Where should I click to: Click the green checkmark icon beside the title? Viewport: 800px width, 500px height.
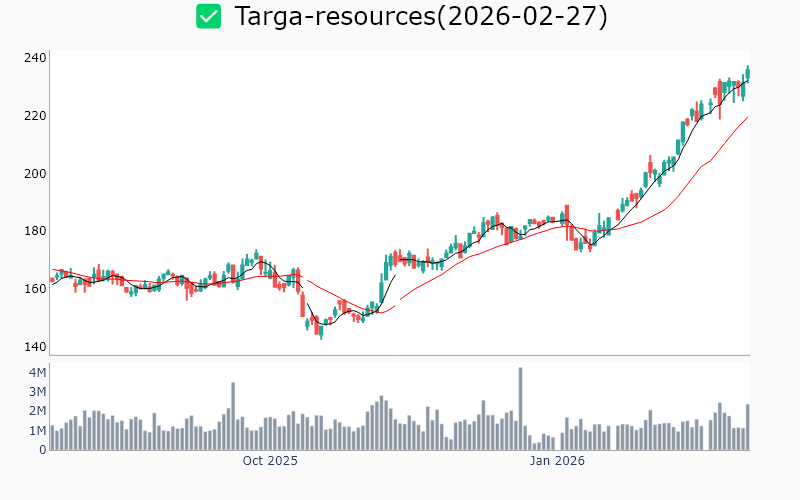click(x=208, y=16)
